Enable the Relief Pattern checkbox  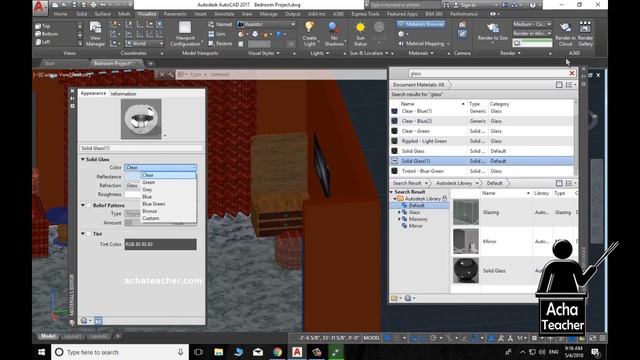click(89, 205)
